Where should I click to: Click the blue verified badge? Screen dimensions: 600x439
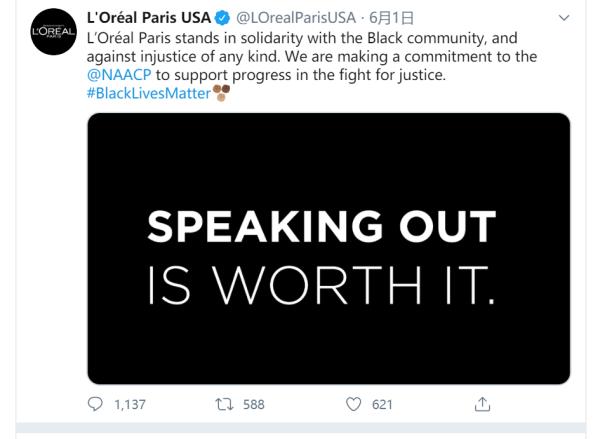pos(222,18)
